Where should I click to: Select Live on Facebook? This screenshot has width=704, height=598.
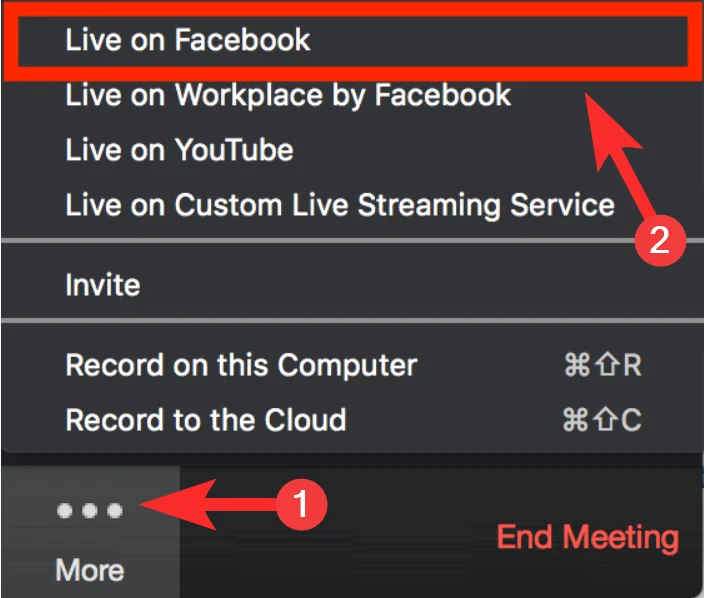pos(188,40)
